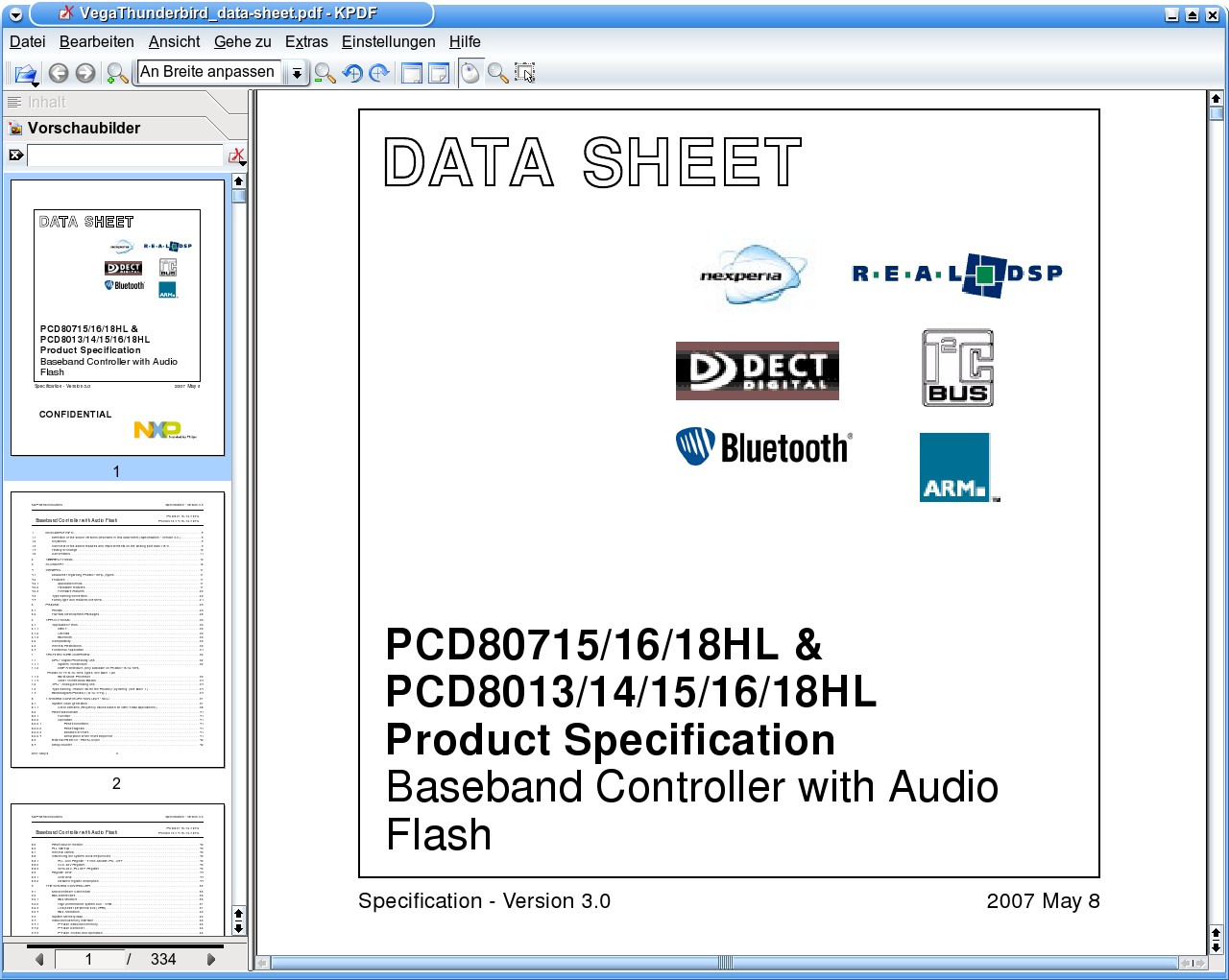The height and width of the screenshot is (980, 1229).
Task: Select page 1 thumbnail
Action: [117, 317]
